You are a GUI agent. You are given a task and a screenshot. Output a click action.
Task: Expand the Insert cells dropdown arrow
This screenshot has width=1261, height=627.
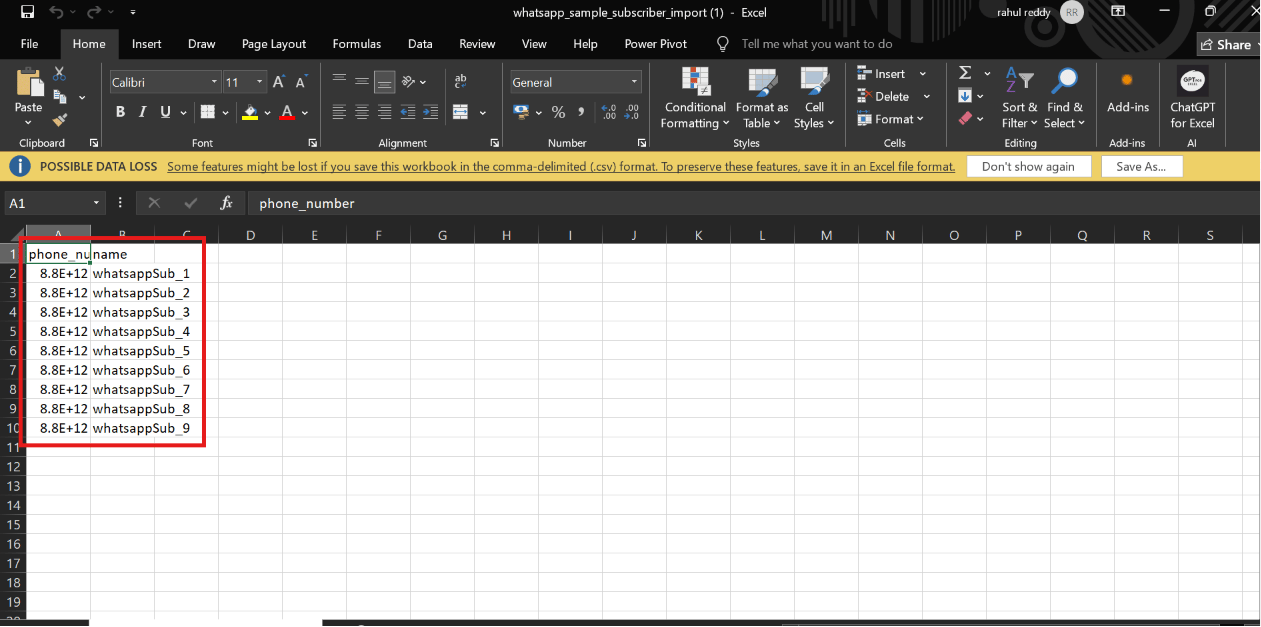[922, 74]
